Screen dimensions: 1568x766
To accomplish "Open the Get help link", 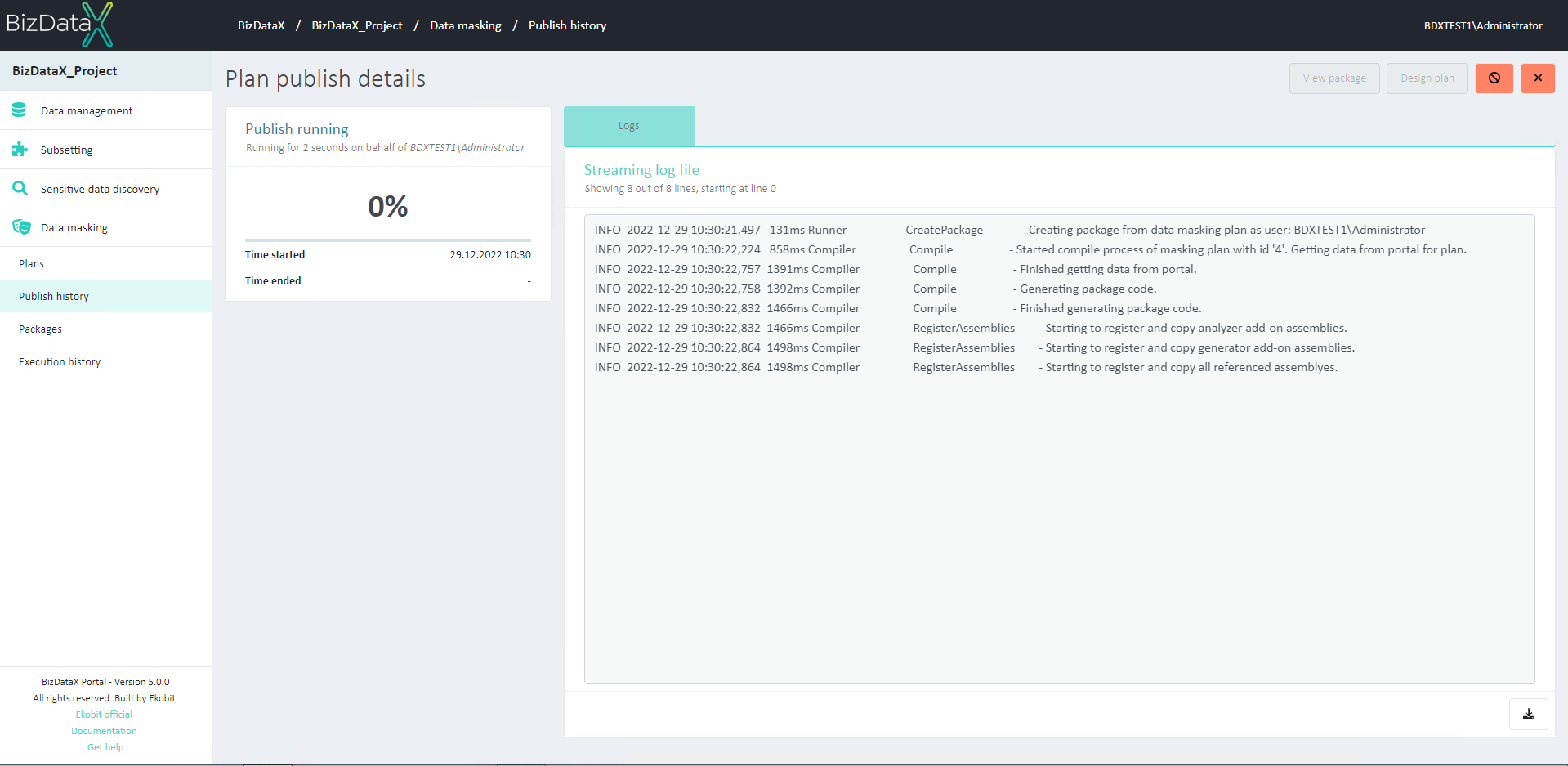I will [x=105, y=747].
